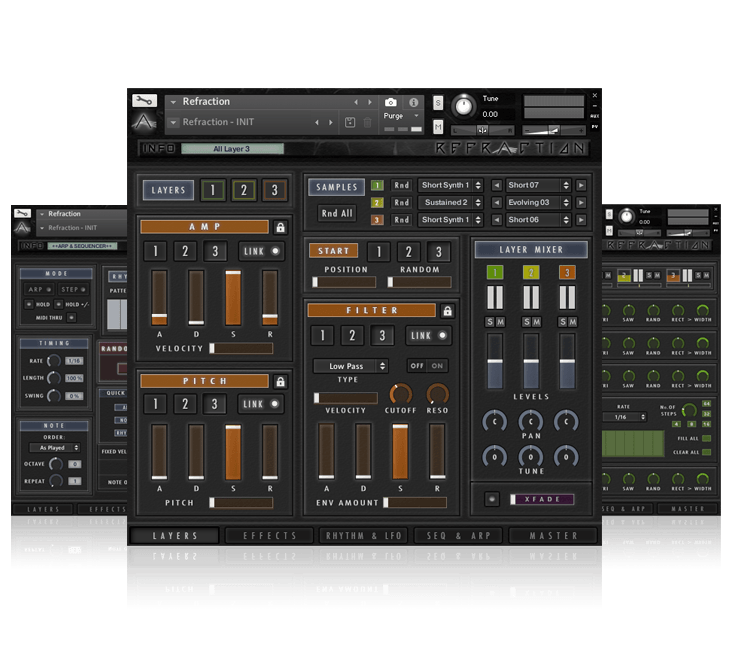
Task: Toggle the FILTER LINK switch
Action: click(428, 335)
